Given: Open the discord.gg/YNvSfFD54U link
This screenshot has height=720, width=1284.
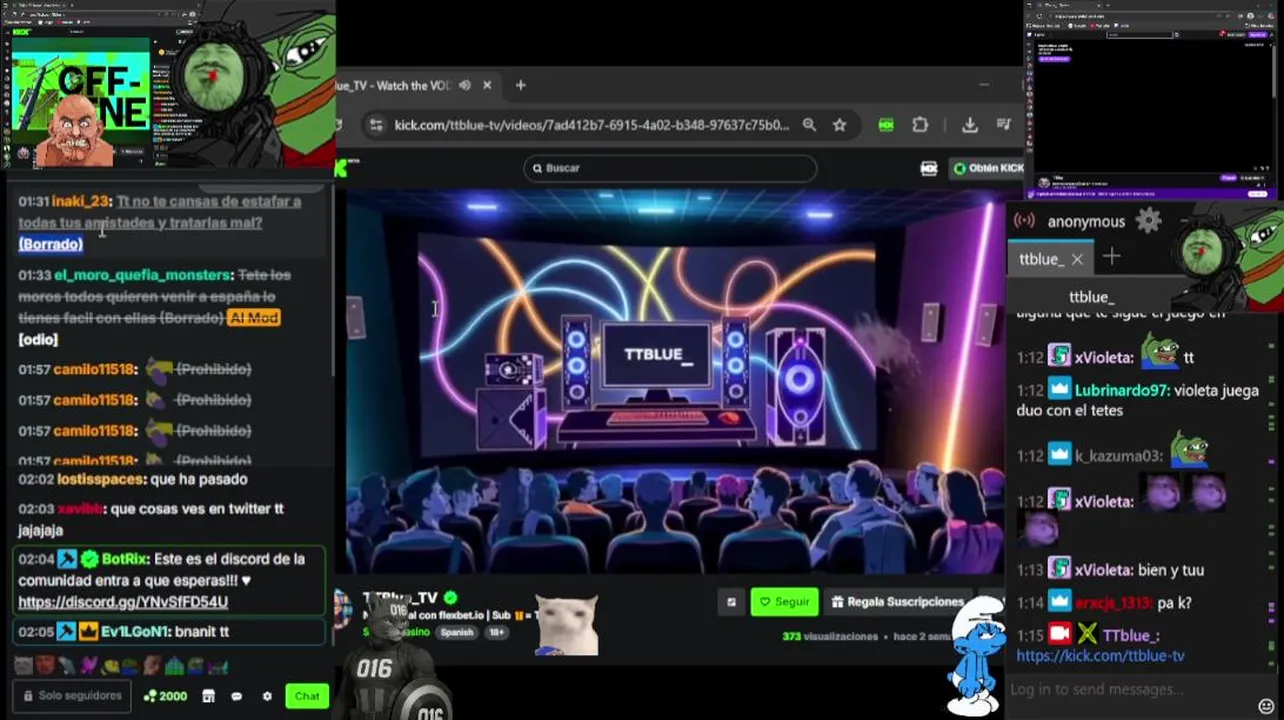Looking at the screenshot, I should [x=123, y=602].
